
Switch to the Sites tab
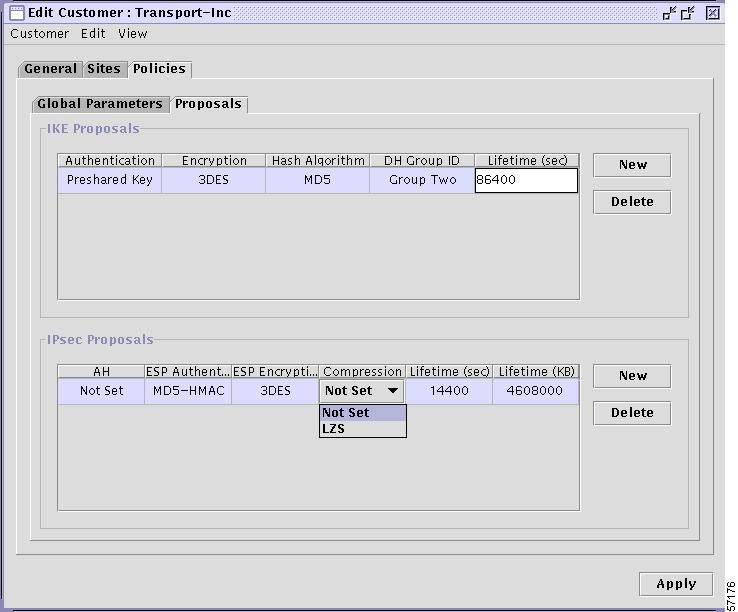[x=104, y=69]
